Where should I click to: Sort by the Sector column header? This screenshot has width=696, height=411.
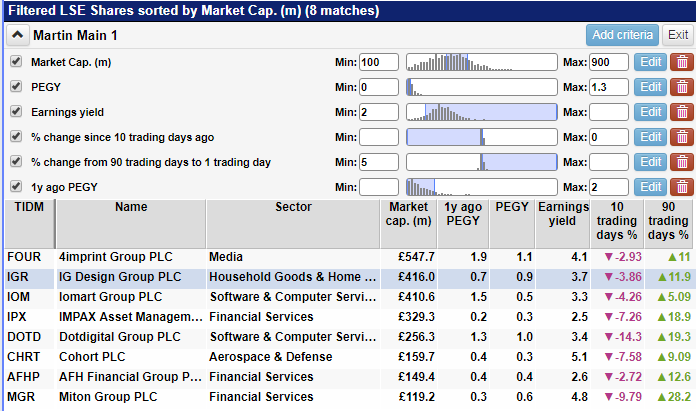(x=293, y=224)
